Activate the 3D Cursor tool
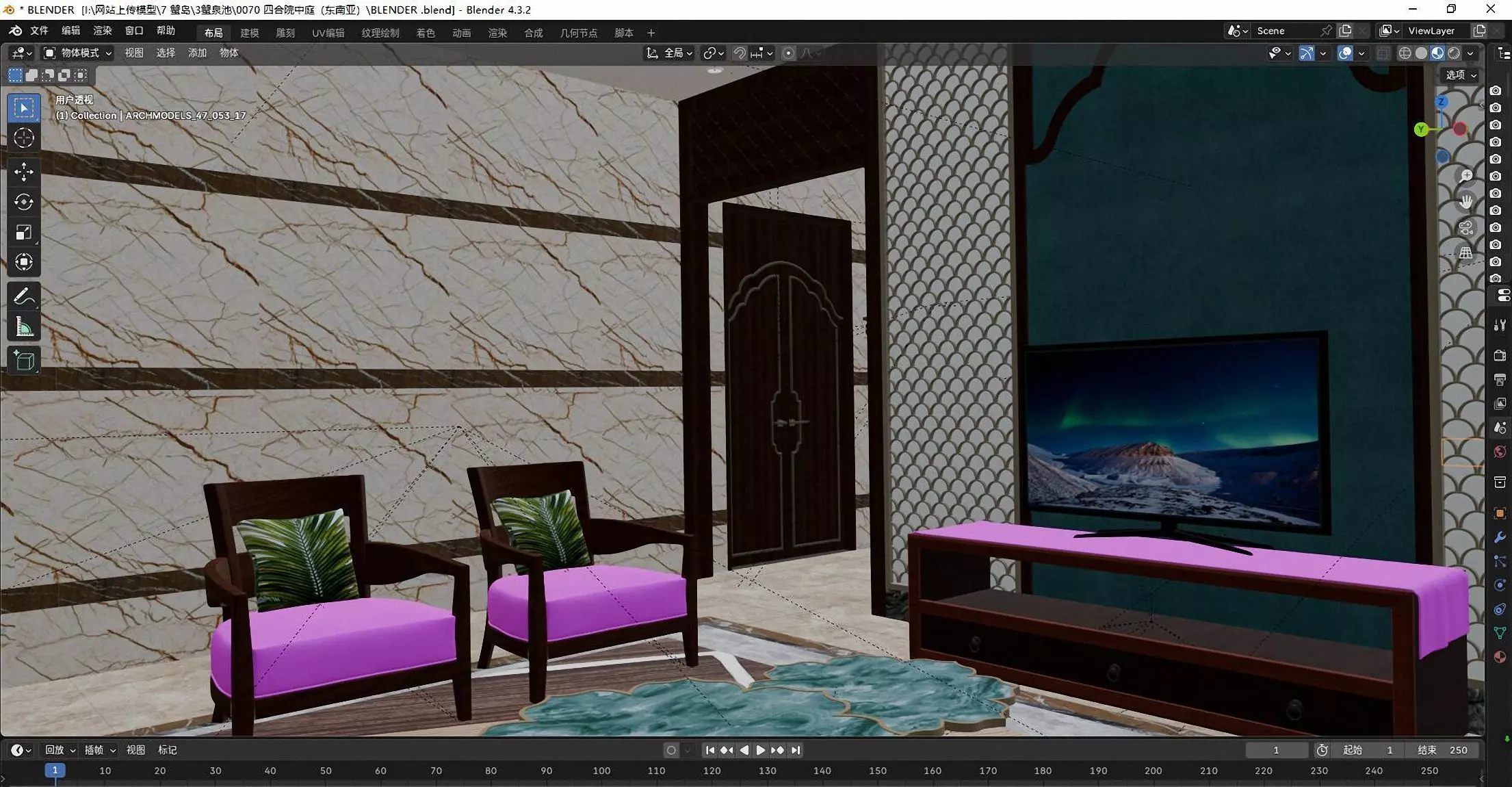Viewport: 1512px width, 787px height. pyautogui.click(x=24, y=138)
